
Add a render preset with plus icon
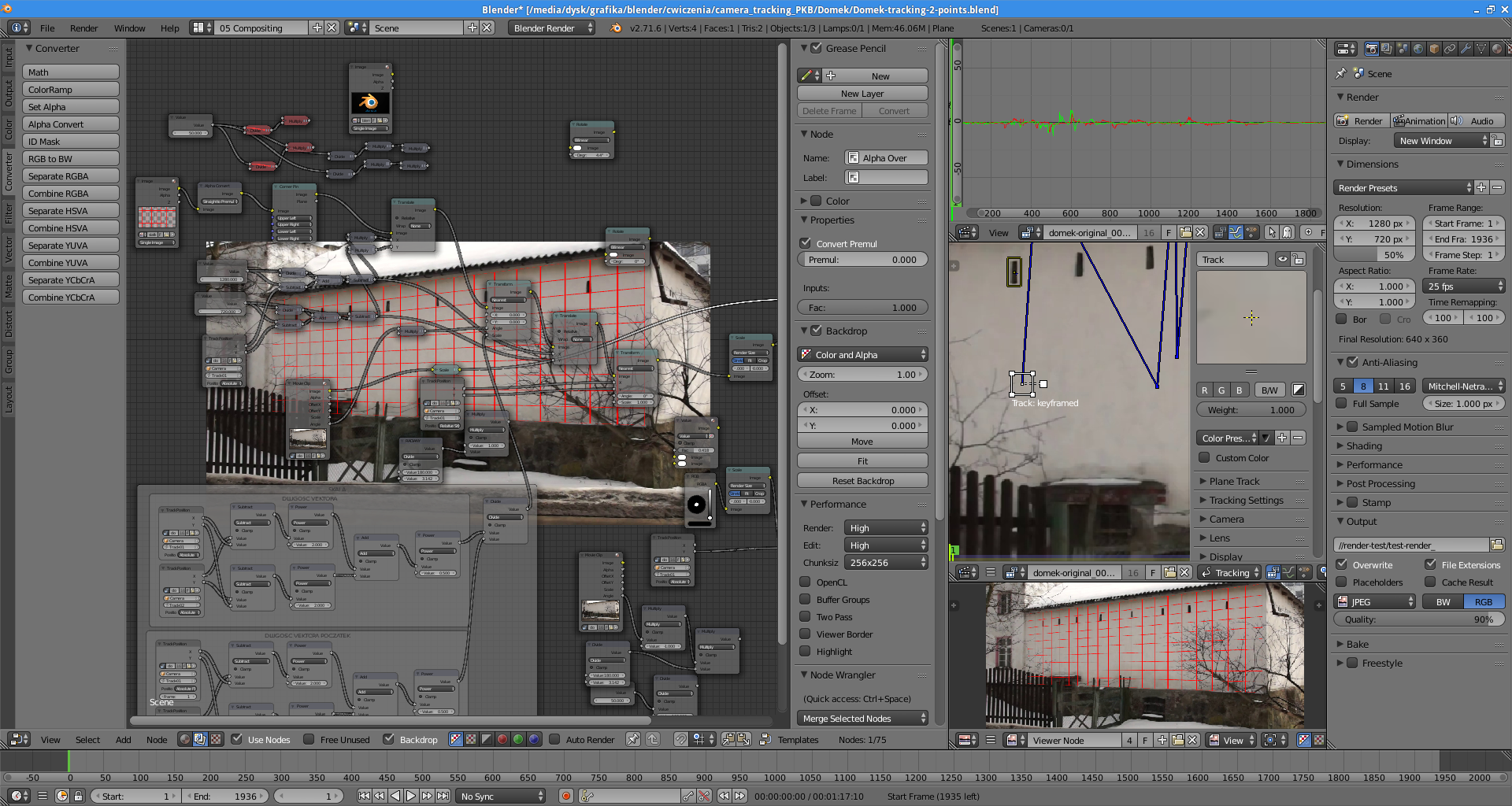pos(1481,187)
